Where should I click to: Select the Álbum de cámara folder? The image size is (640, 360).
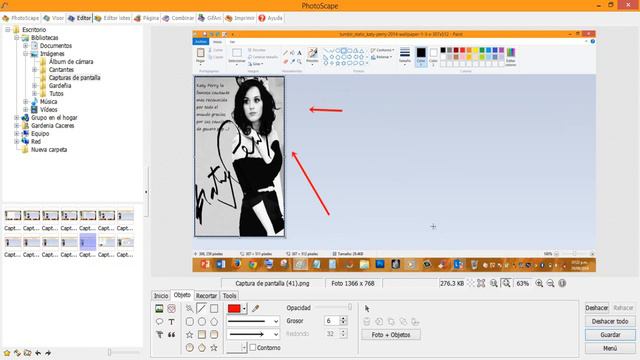pos(71,62)
